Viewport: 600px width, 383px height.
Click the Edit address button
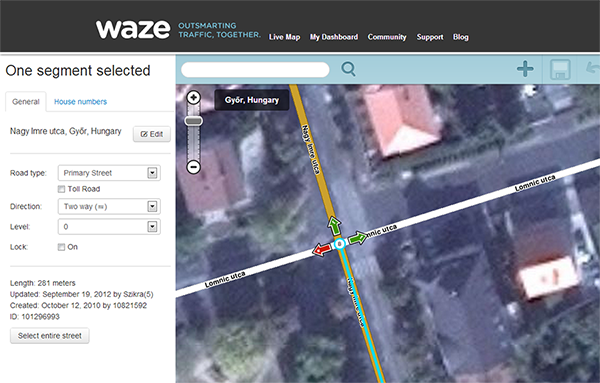[x=152, y=134]
